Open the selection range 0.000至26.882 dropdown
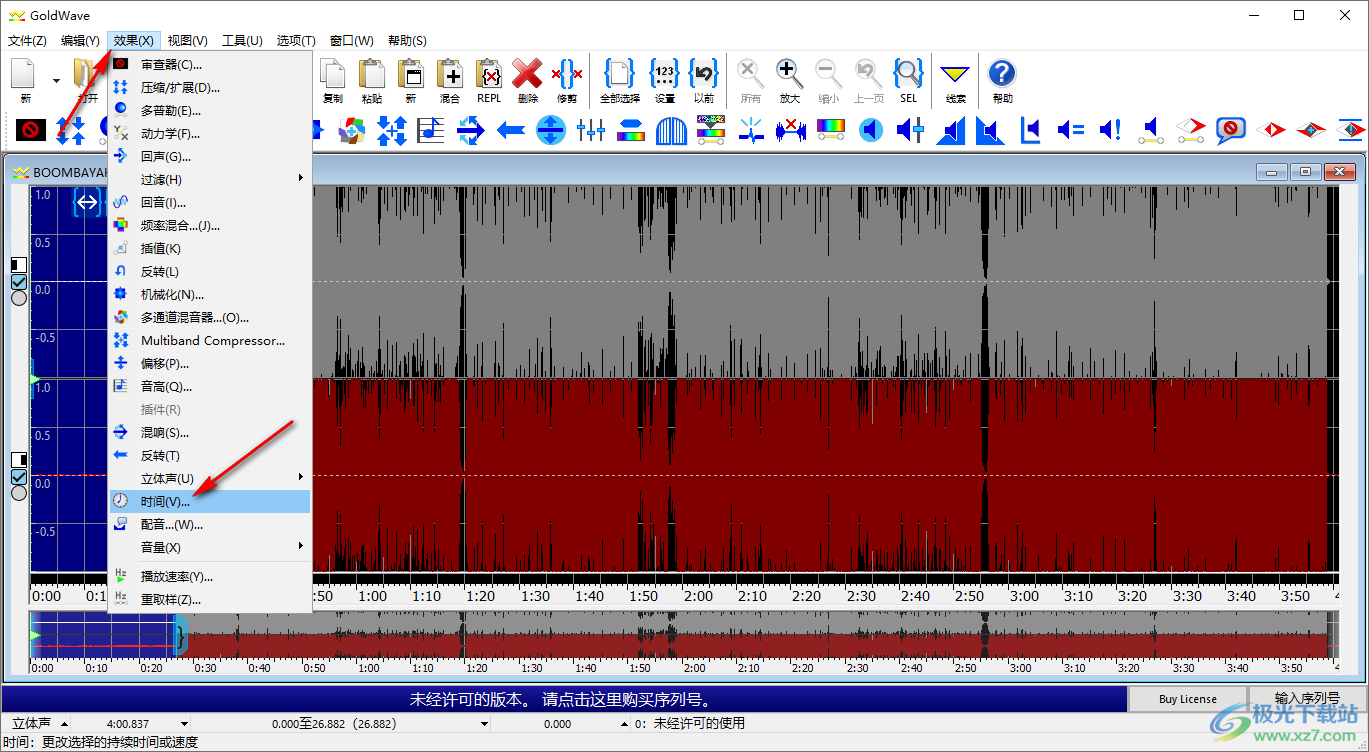The height and width of the screenshot is (752, 1369). tap(484, 724)
